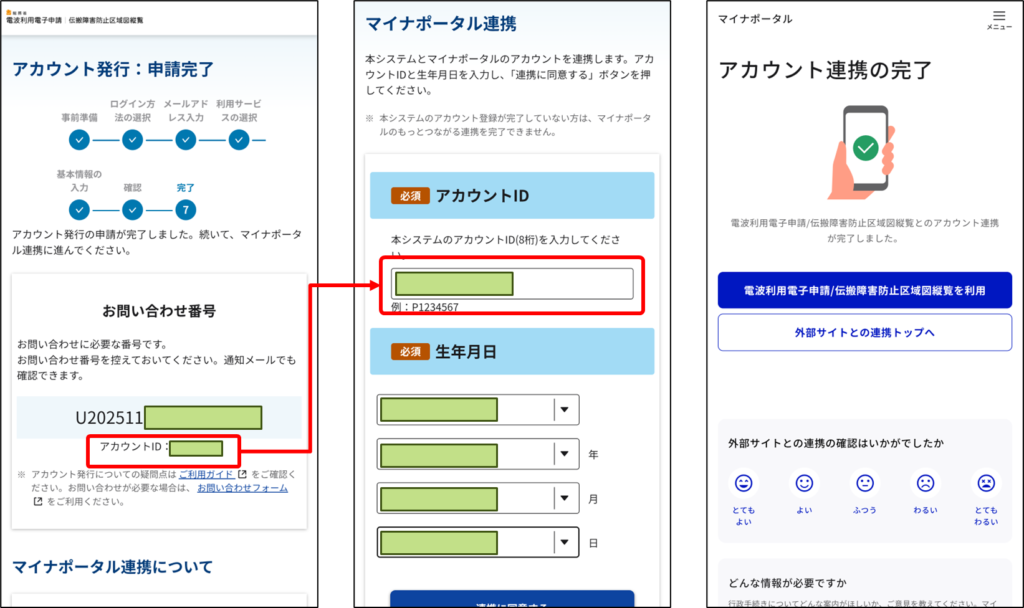Select the ふつう neutral face rating
Screen dimensions: 1024x608
[864, 483]
